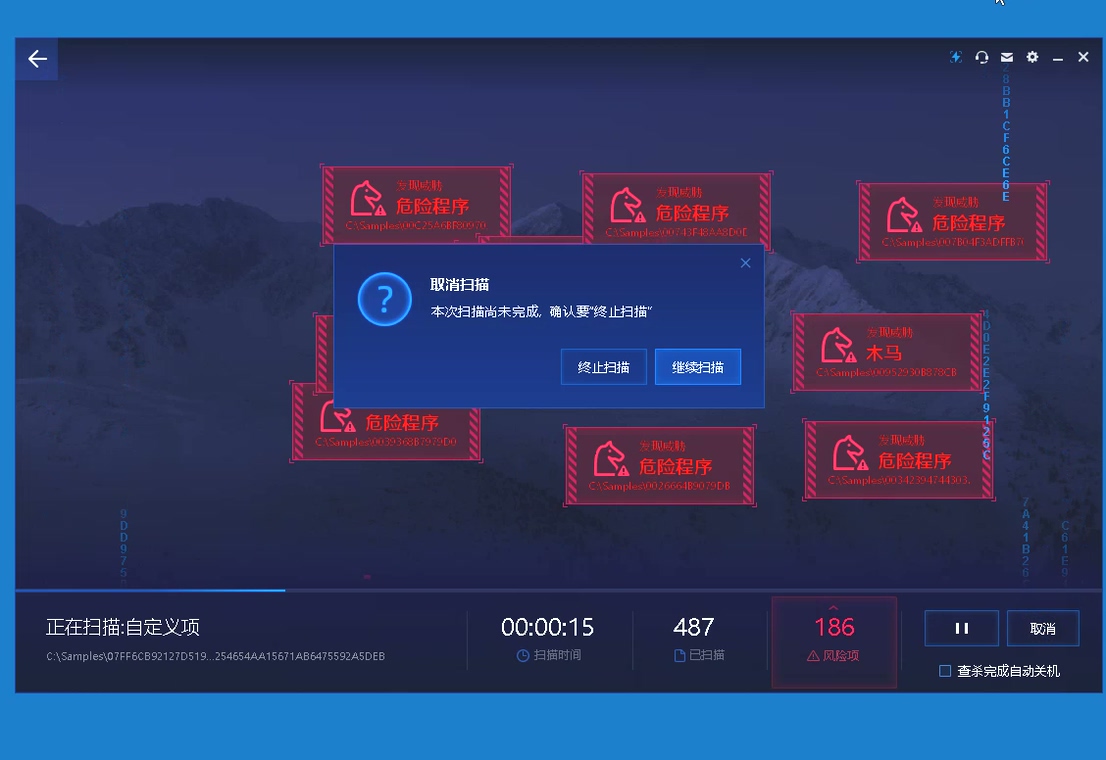Close the antivirus main window
1106x760 pixels.
pos(1083,57)
